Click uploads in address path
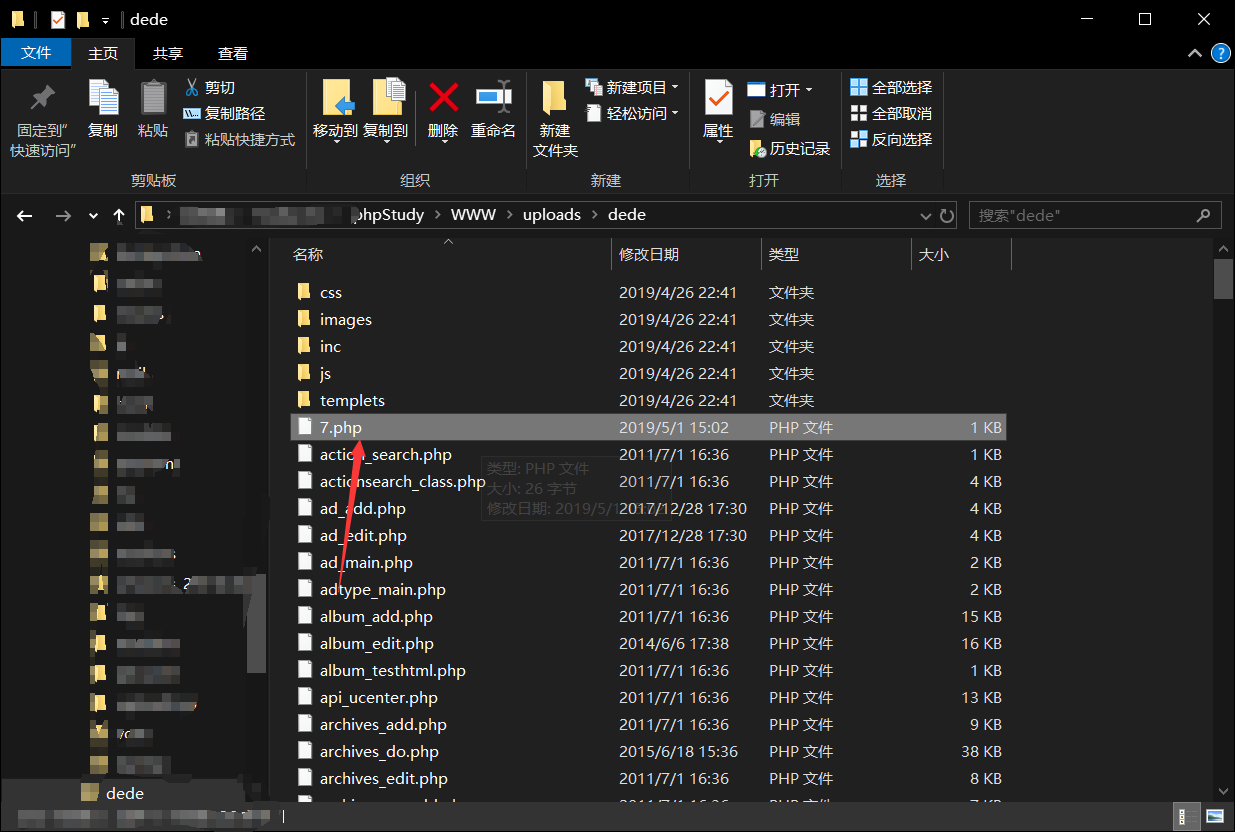The image size is (1235, 832). pyautogui.click(x=552, y=215)
